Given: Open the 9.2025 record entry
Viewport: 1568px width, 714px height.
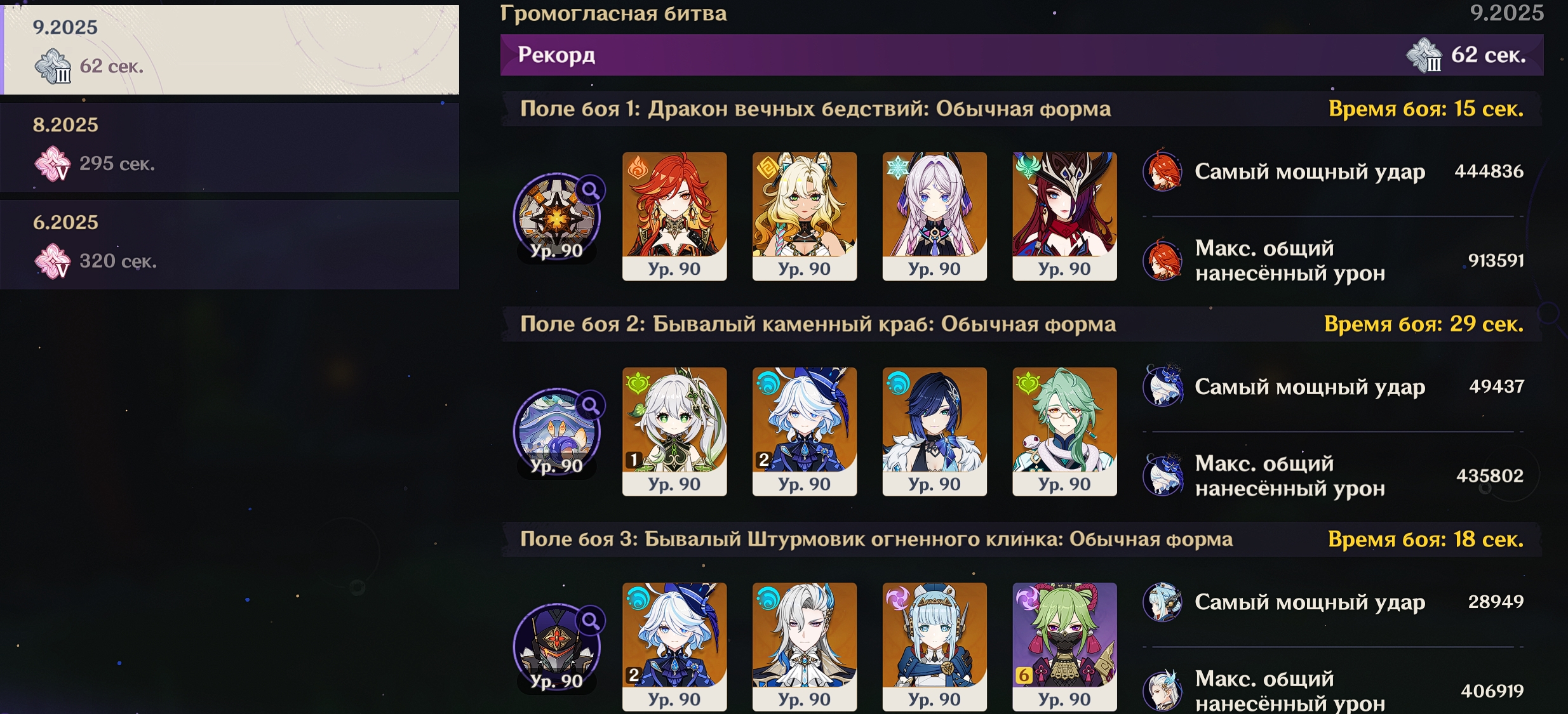Looking at the screenshot, I should (230, 50).
